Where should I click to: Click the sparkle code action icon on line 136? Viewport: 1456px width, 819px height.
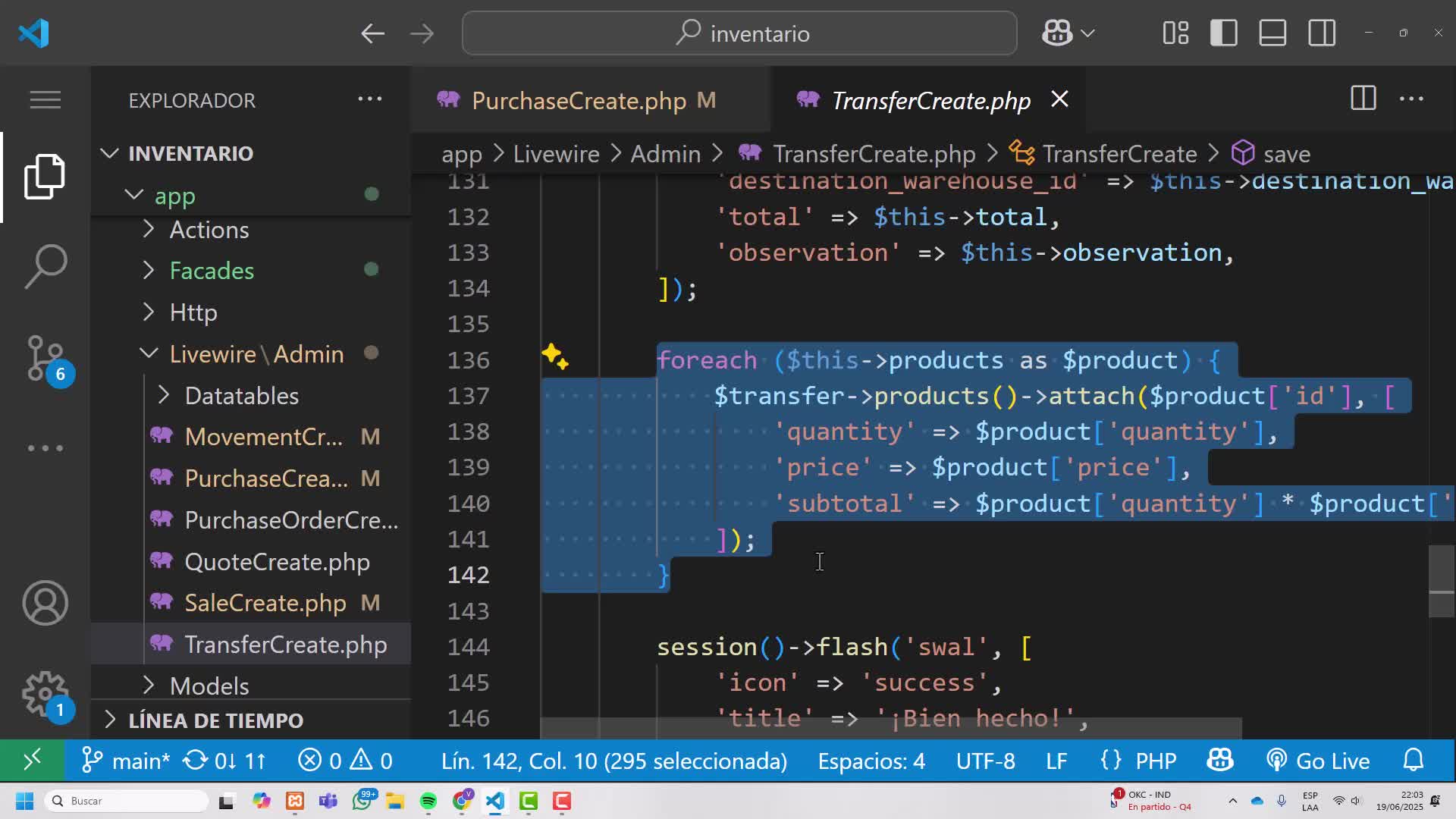pos(554,356)
